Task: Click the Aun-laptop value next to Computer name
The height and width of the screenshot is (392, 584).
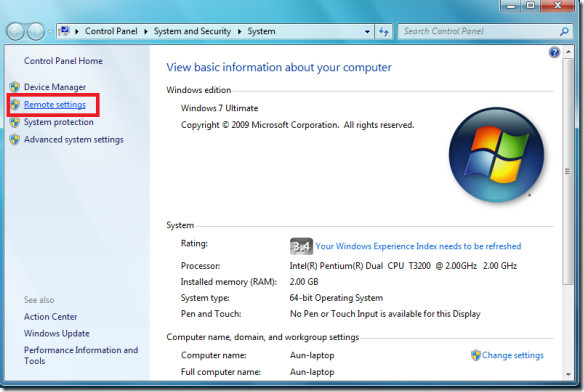Action: [x=312, y=355]
